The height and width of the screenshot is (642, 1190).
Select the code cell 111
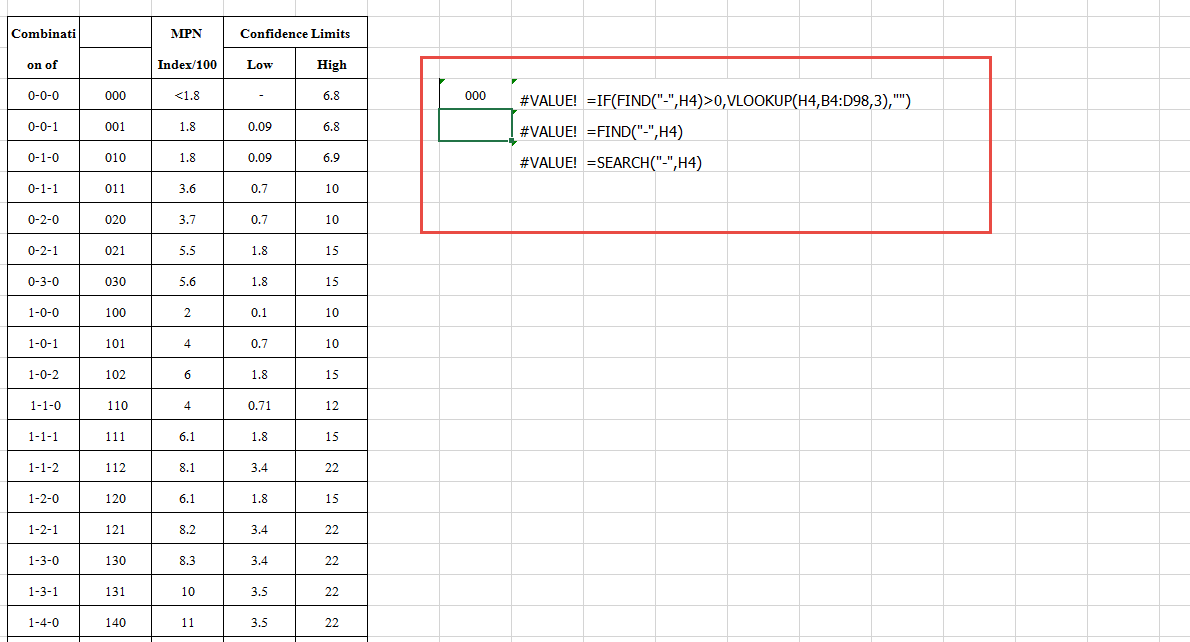click(x=115, y=437)
